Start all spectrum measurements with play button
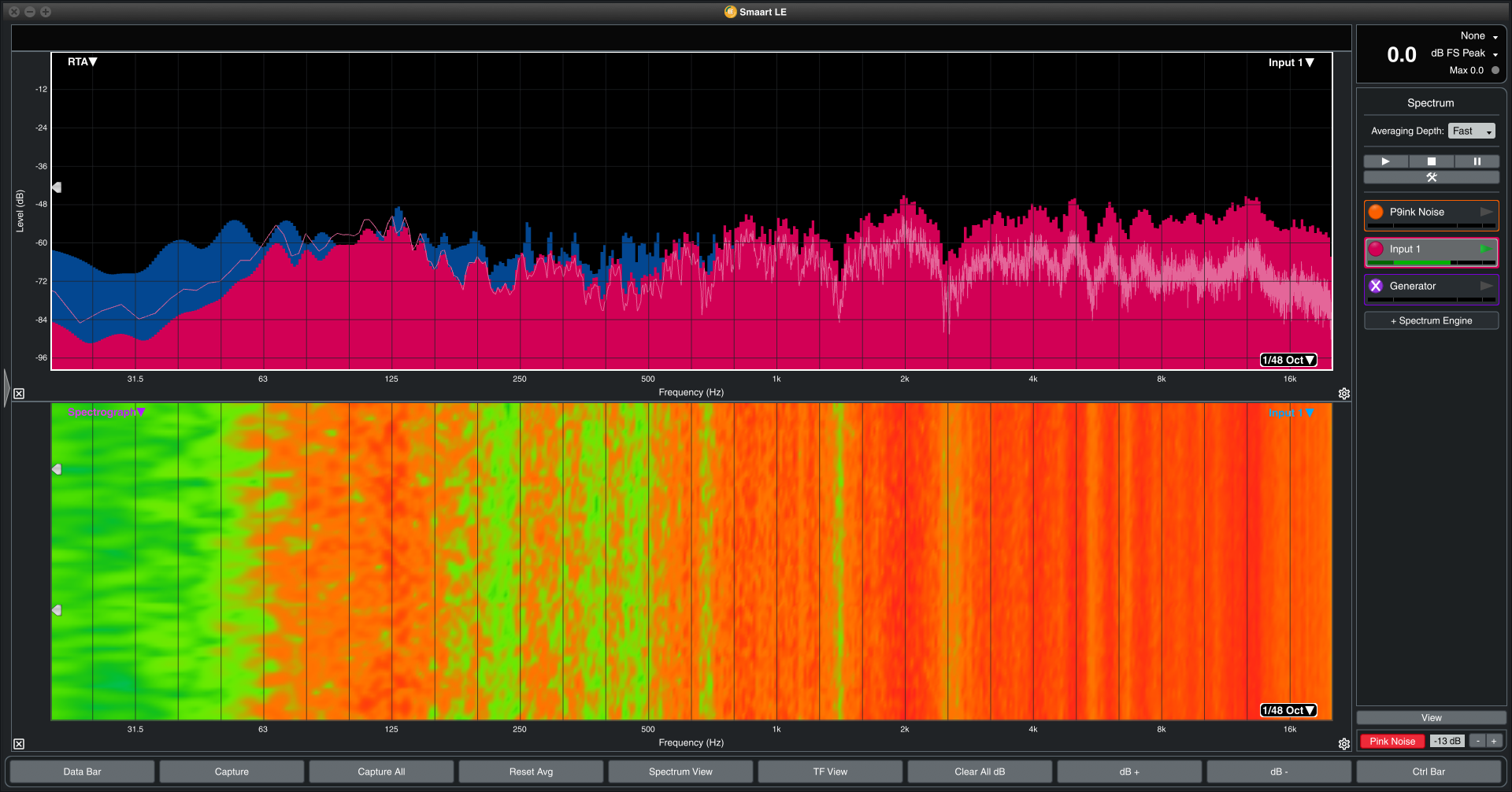Viewport: 1512px width, 792px height. tap(1385, 161)
